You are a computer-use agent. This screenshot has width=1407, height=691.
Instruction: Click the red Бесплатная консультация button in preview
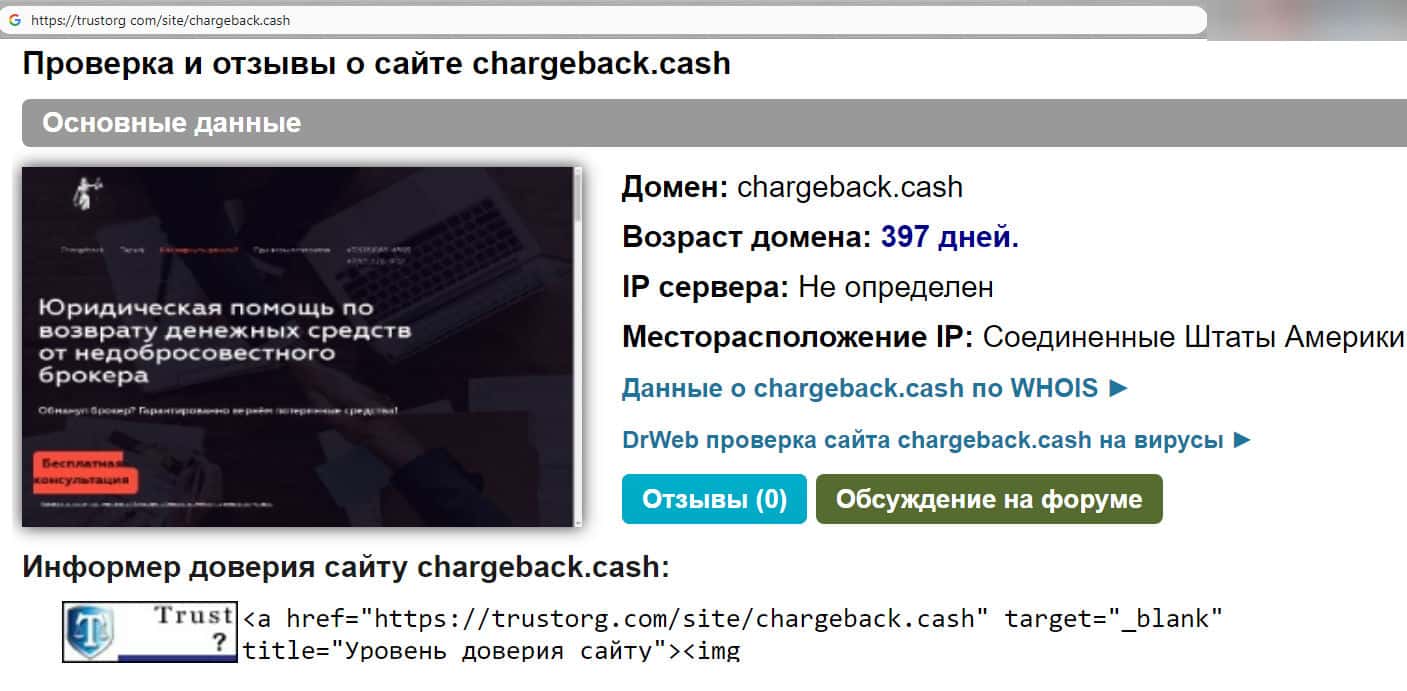tap(84, 473)
